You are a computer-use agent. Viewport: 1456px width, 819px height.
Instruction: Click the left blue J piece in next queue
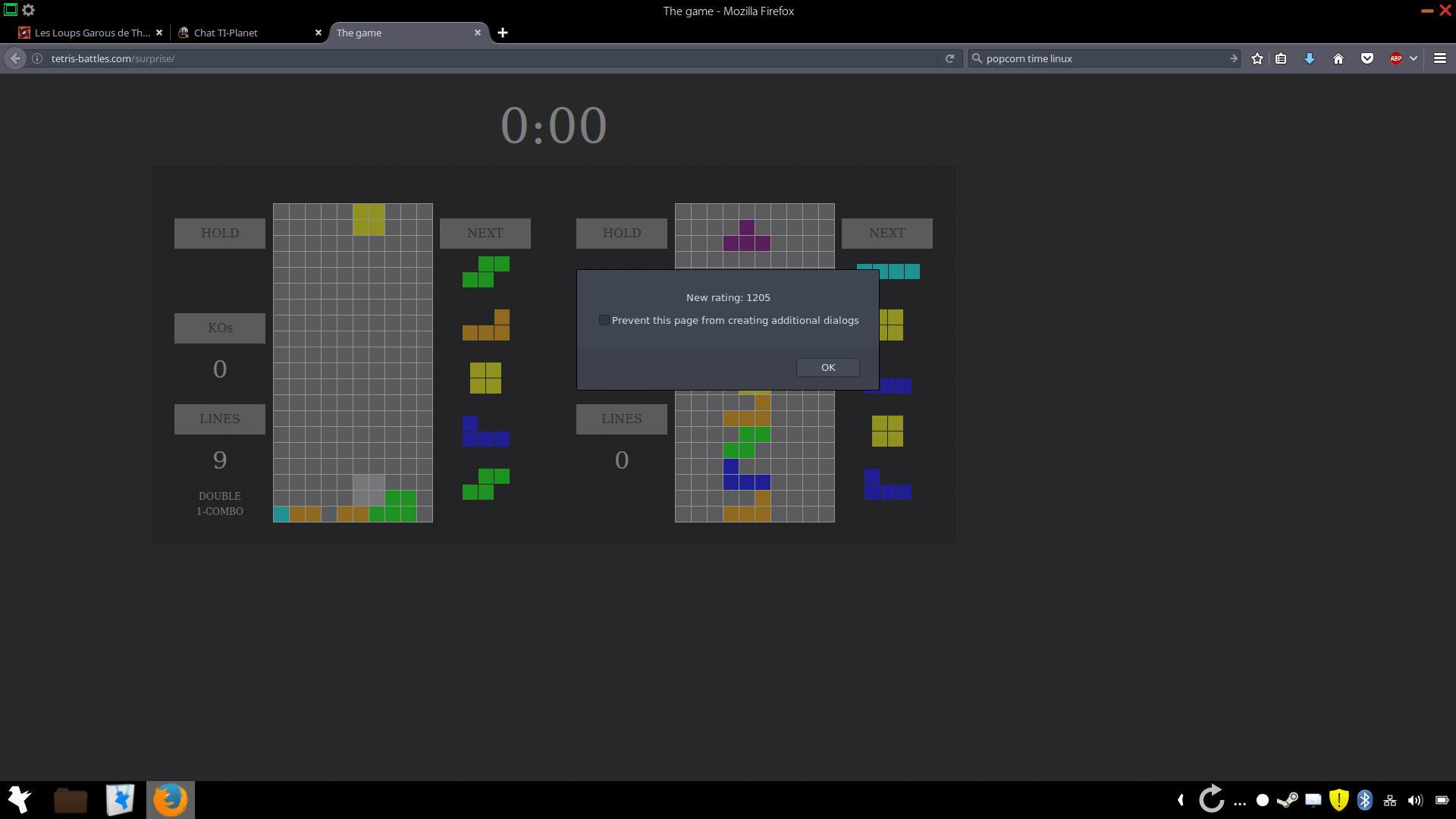pyautogui.click(x=486, y=431)
